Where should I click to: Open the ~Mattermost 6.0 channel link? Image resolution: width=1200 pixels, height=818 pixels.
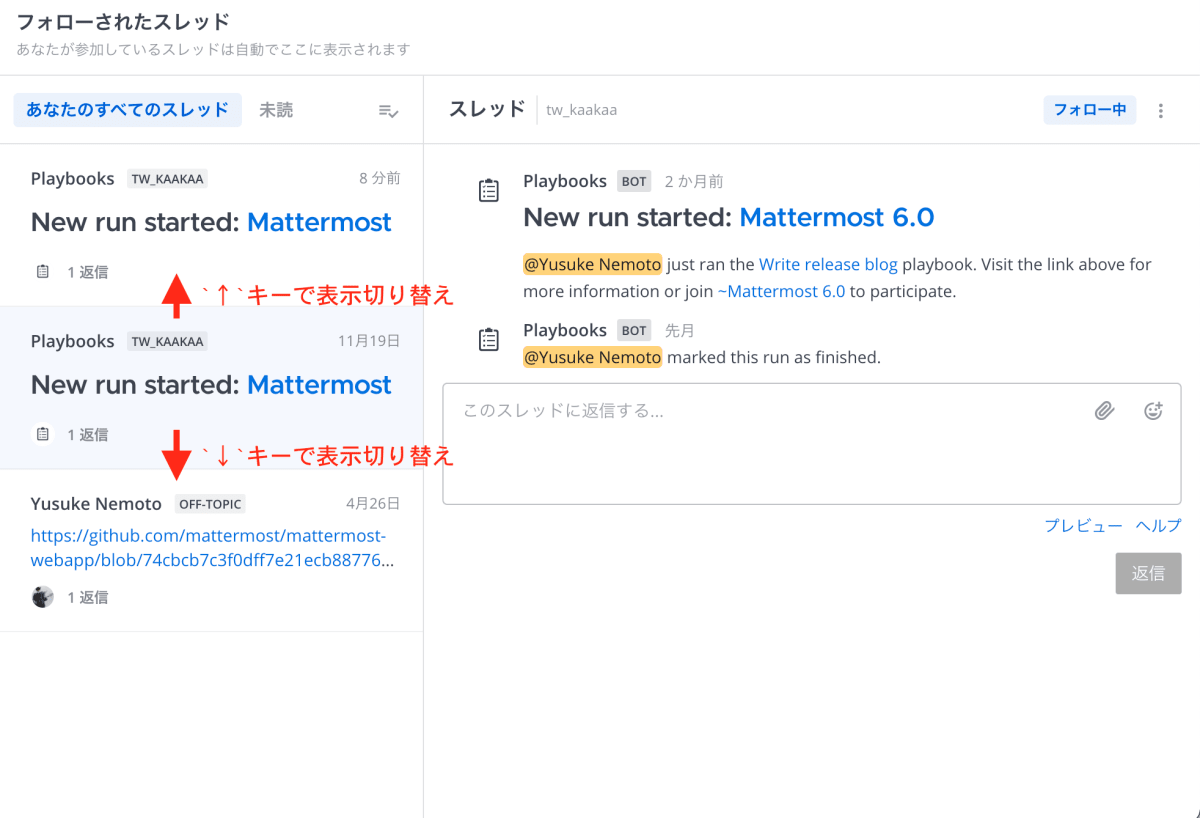tap(781, 292)
